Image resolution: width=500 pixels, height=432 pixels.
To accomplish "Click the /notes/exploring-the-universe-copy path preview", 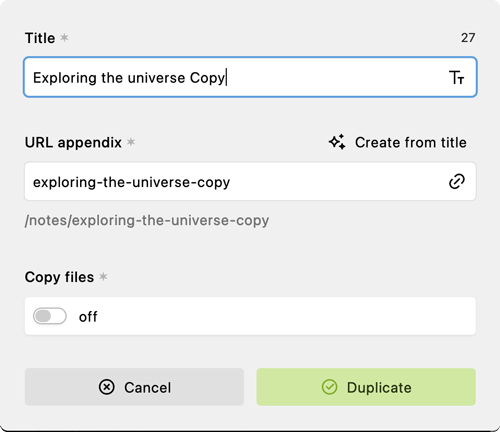I will pos(147,220).
